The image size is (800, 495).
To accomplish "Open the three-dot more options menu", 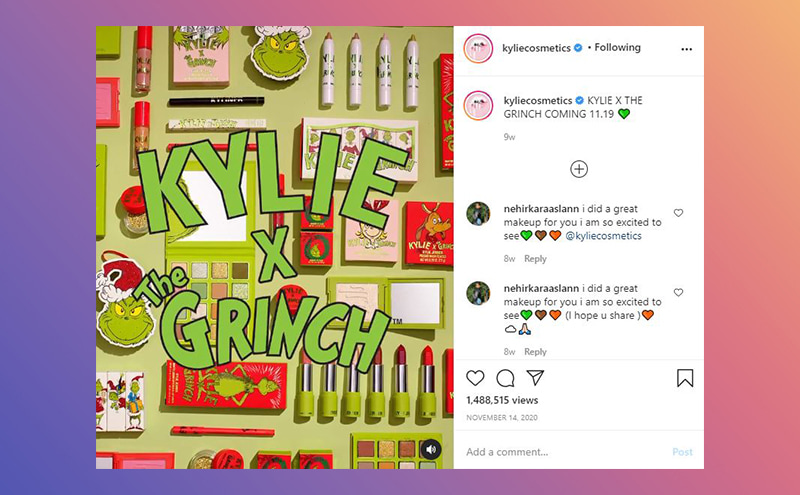I will coord(687,49).
